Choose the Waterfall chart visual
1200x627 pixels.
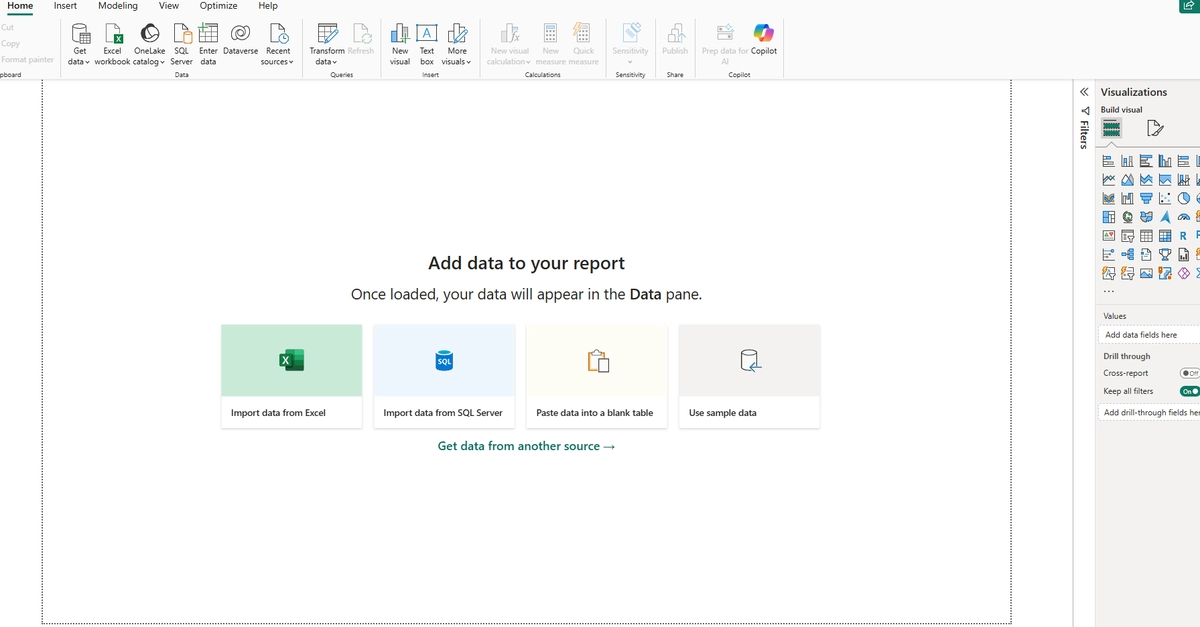tap(1127, 198)
